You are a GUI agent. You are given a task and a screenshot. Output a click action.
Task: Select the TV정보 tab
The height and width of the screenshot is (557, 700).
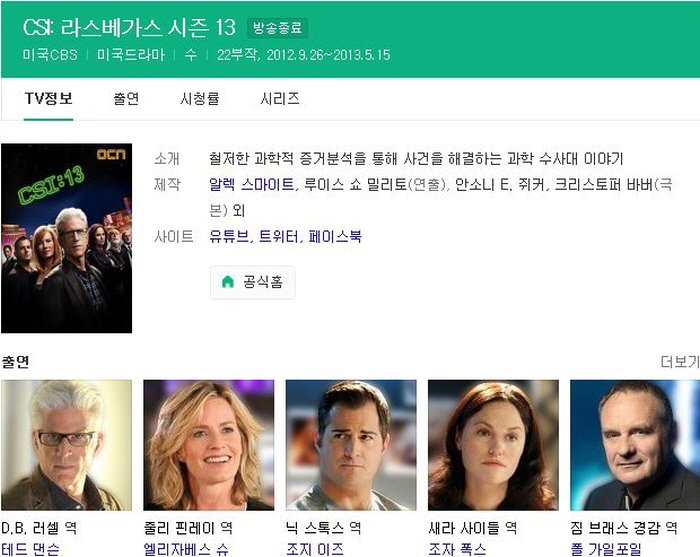(49, 99)
